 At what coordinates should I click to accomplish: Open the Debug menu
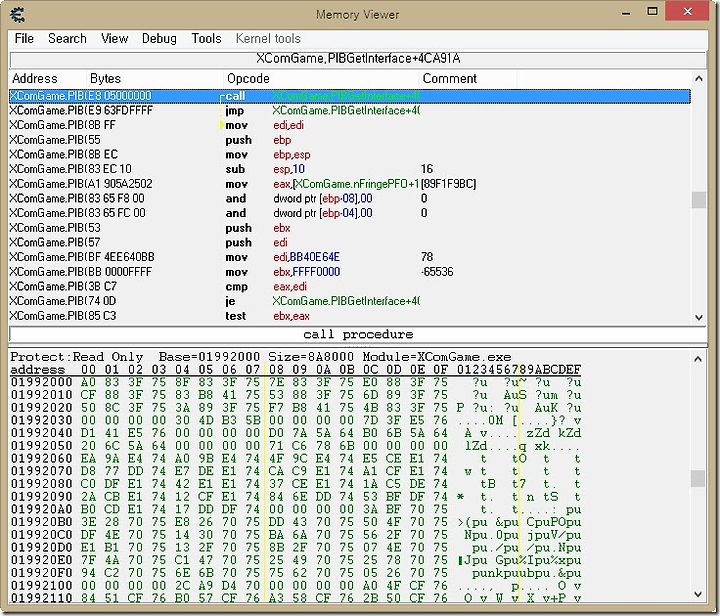tap(159, 39)
